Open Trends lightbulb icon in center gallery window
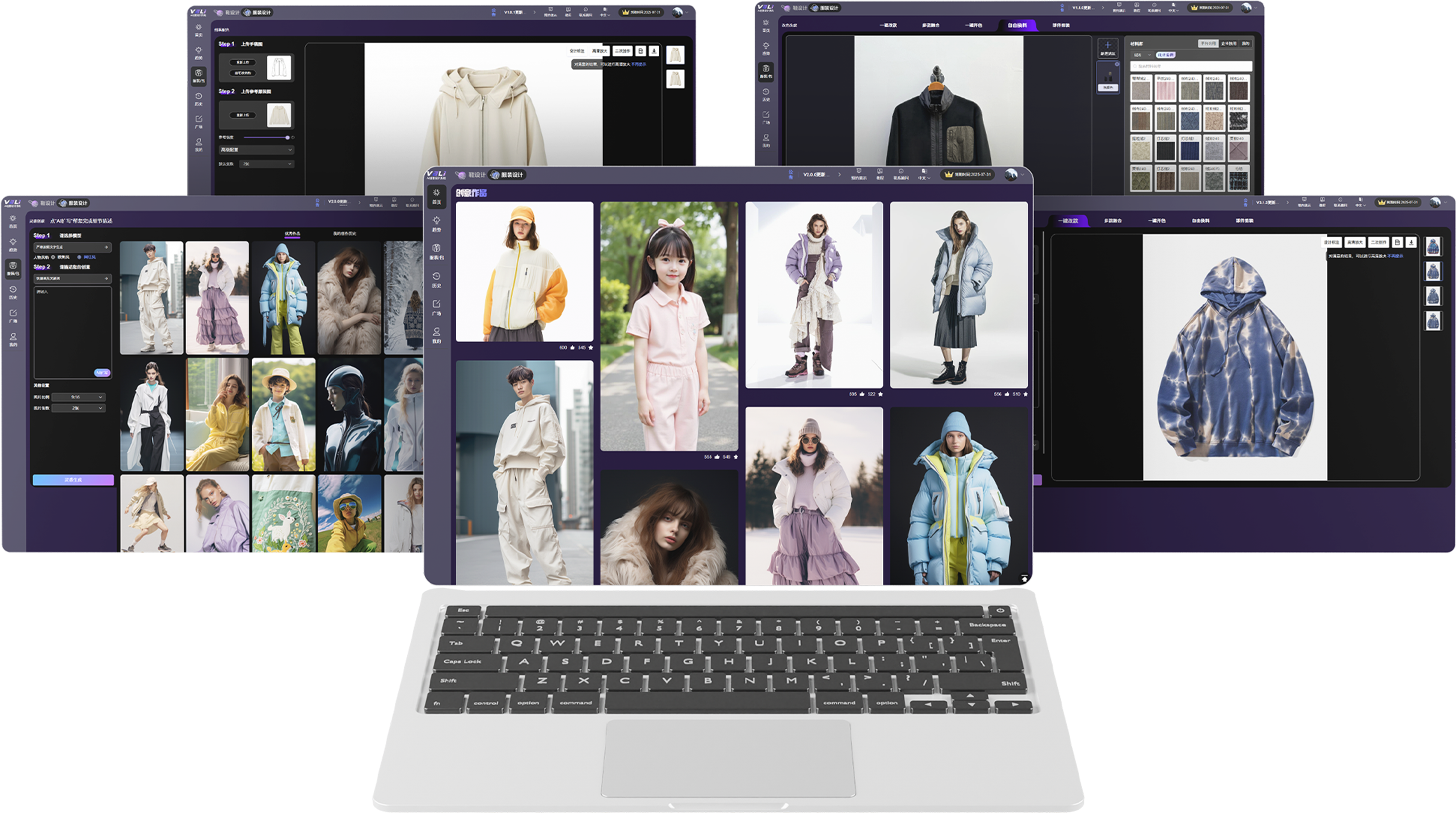1456x813 pixels. click(x=436, y=220)
